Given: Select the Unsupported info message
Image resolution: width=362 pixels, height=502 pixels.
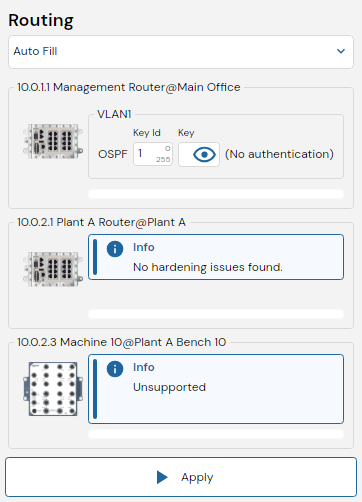Looking at the screenshot, I should click(169, 387).
